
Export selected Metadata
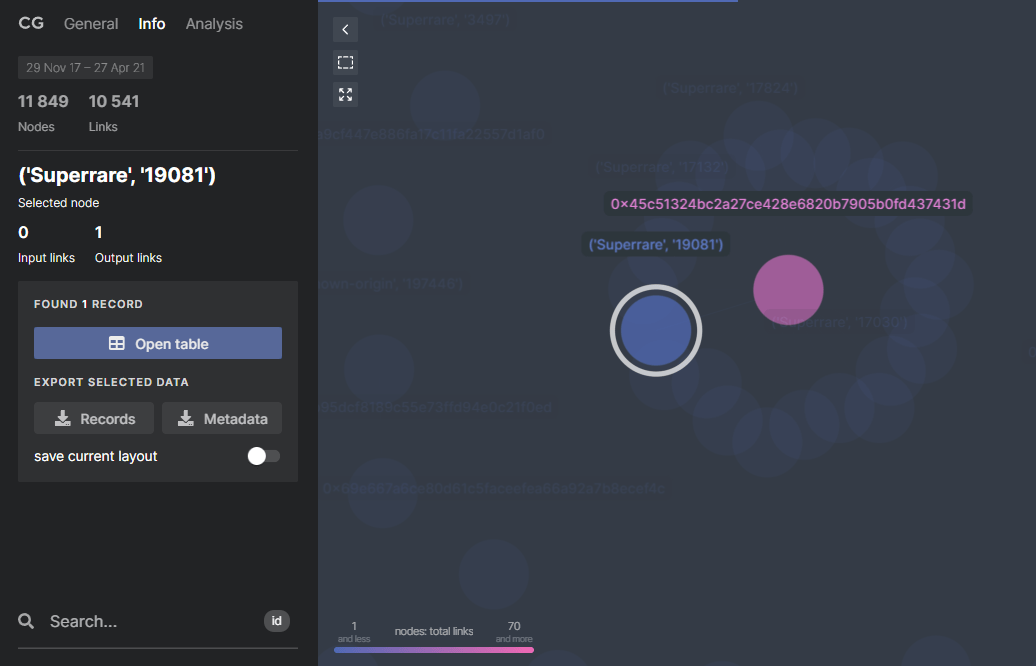[222, 418]
